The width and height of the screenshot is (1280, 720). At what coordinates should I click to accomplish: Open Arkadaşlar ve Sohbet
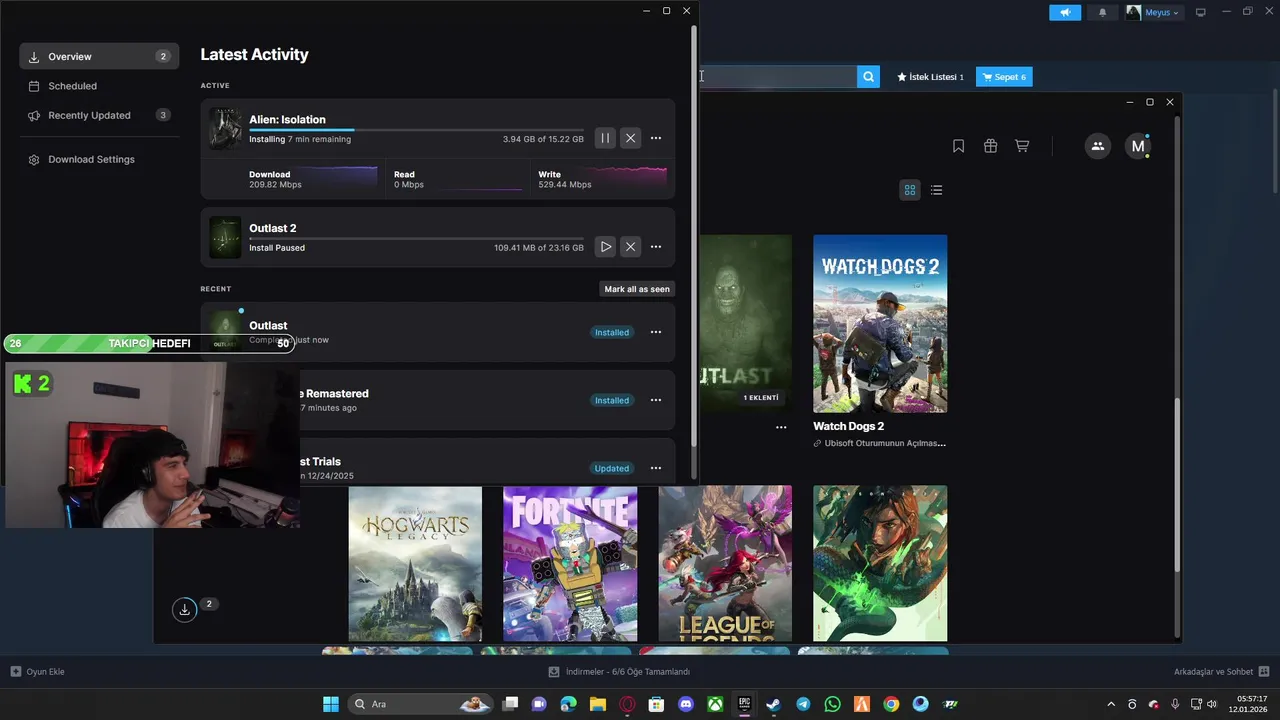[x=1221, y=672]
